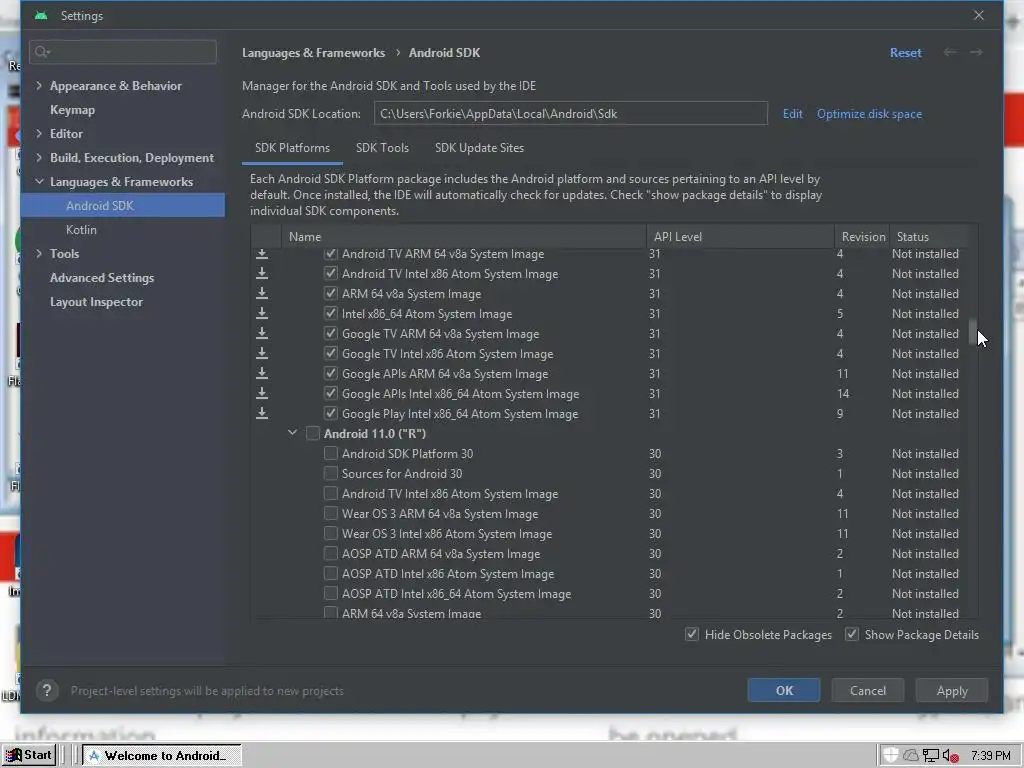Uncheck Android TV ARM 64 v8a System Image

pyautogui.click(x=330, y=253)
